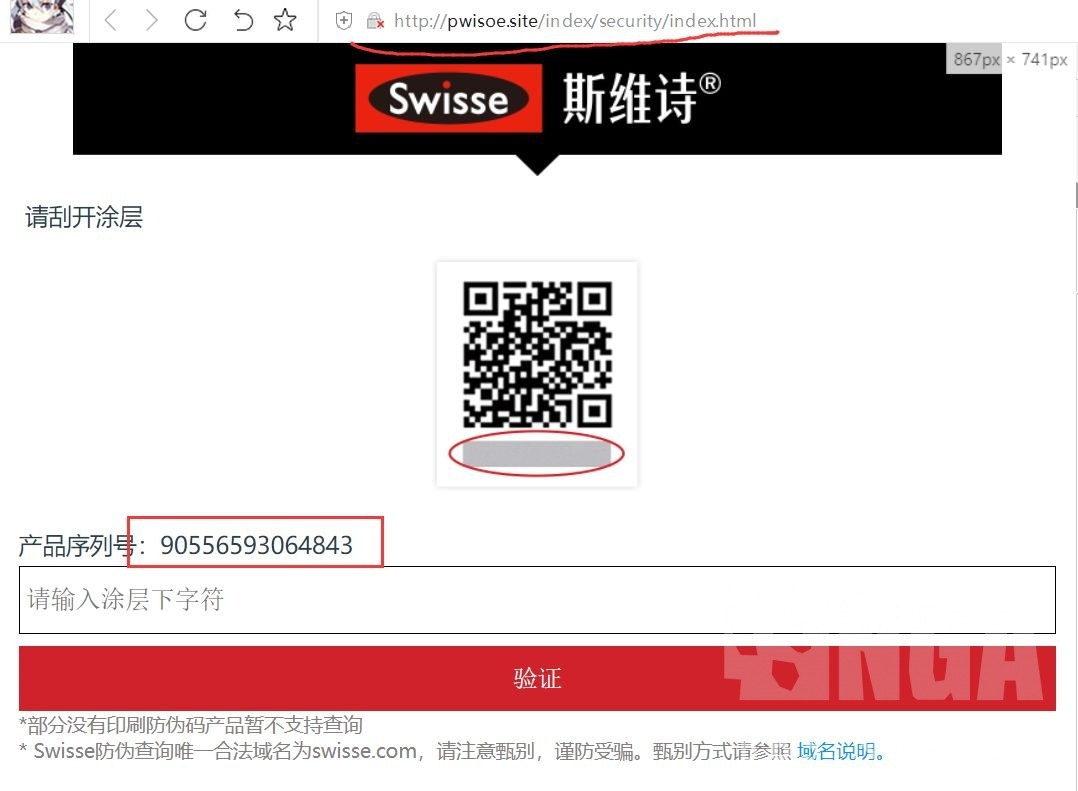This screenshot has height=791, width=1078.
Task: Click the undo/restore tab arrow icon
Action: click(242, 21)
